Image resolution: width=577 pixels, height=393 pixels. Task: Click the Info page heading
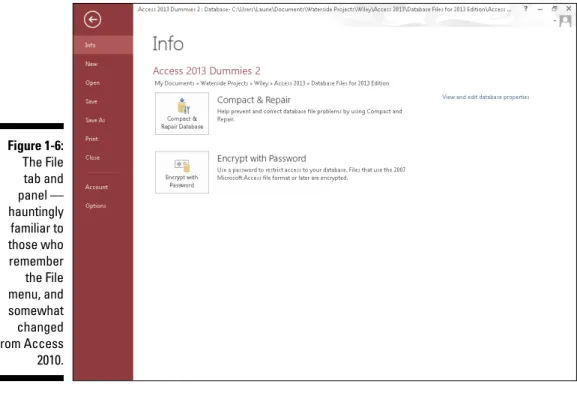168,44
